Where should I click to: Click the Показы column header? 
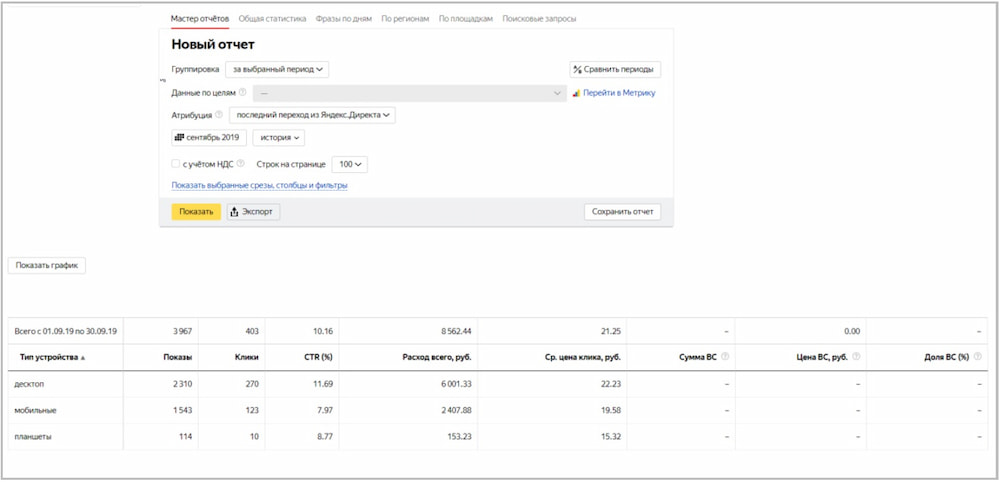tap(178, 358)
